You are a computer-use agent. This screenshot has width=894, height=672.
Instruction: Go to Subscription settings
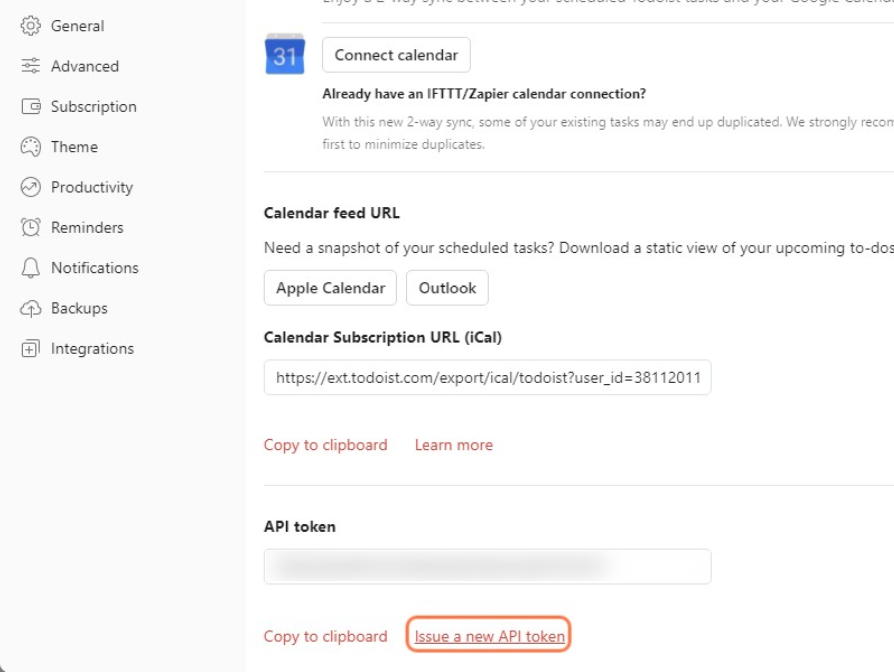tap(94, 107)
